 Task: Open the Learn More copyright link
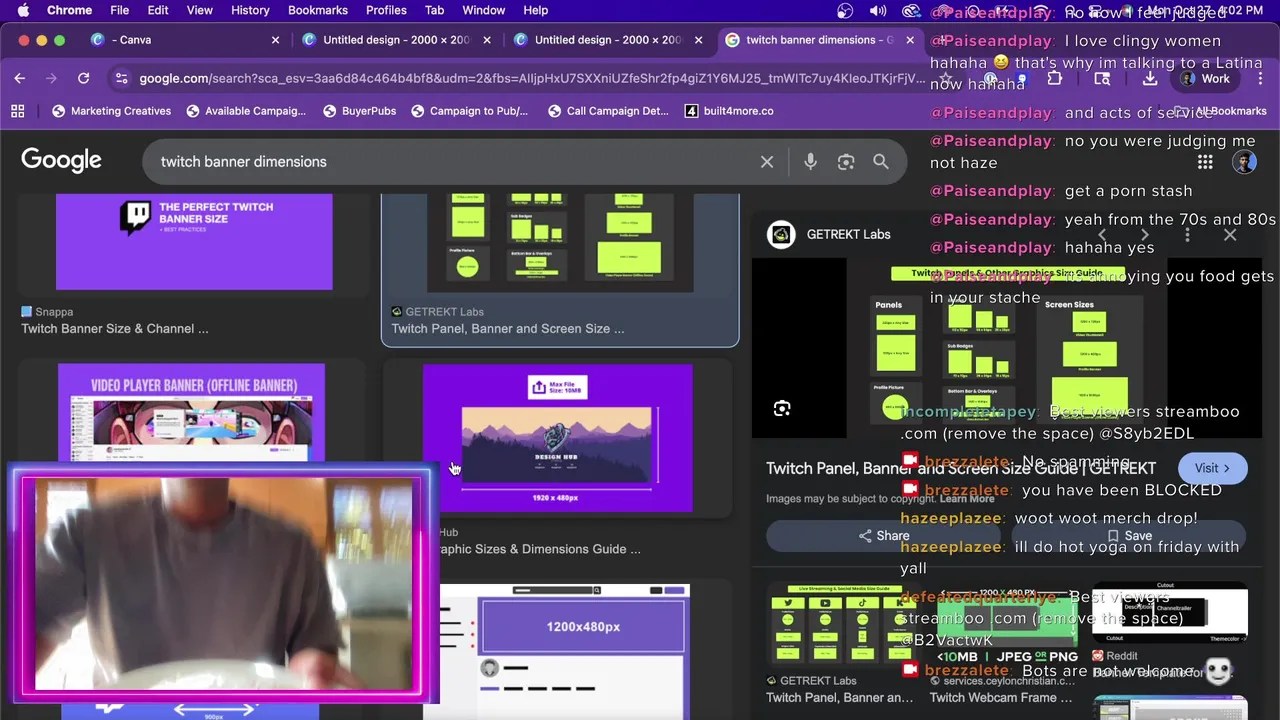(x=966, y=498)
